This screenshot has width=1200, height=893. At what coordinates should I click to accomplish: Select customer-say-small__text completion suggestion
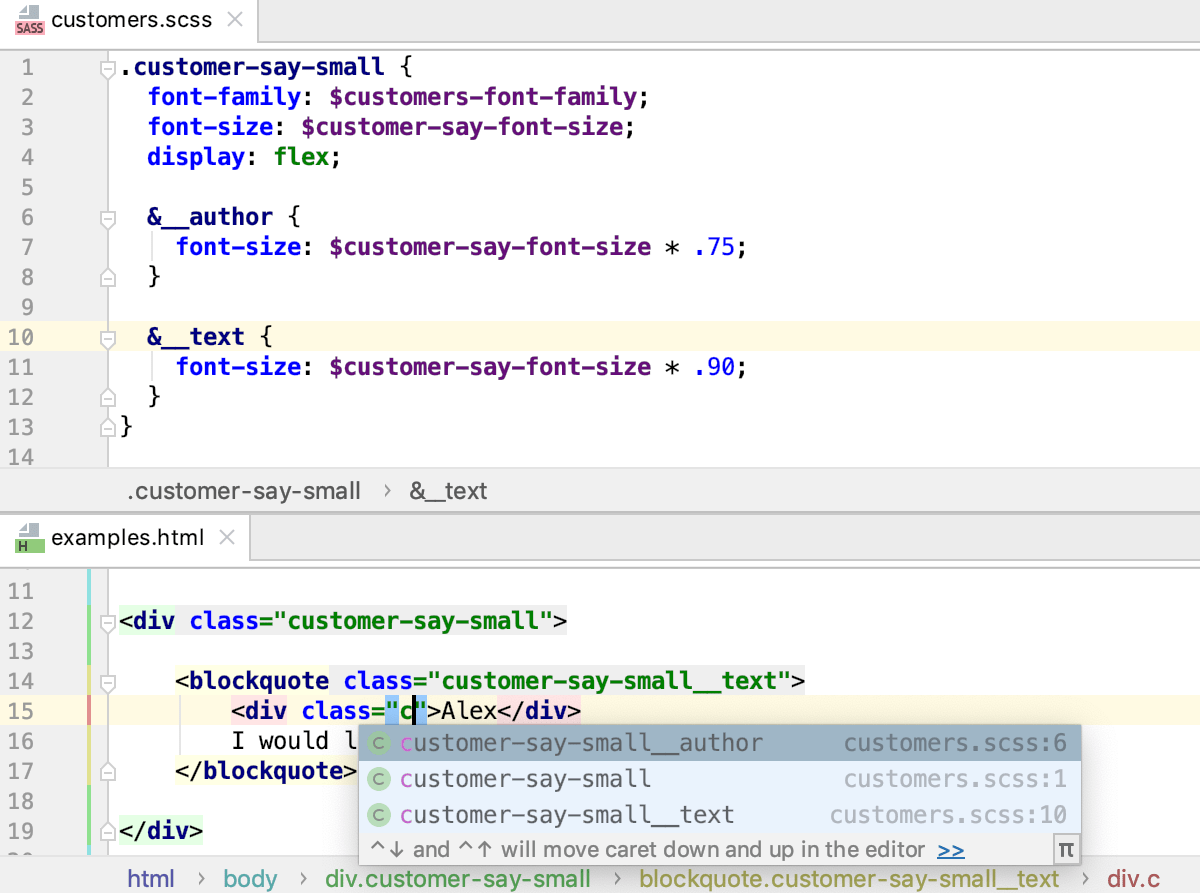click(x=719, y=815)
